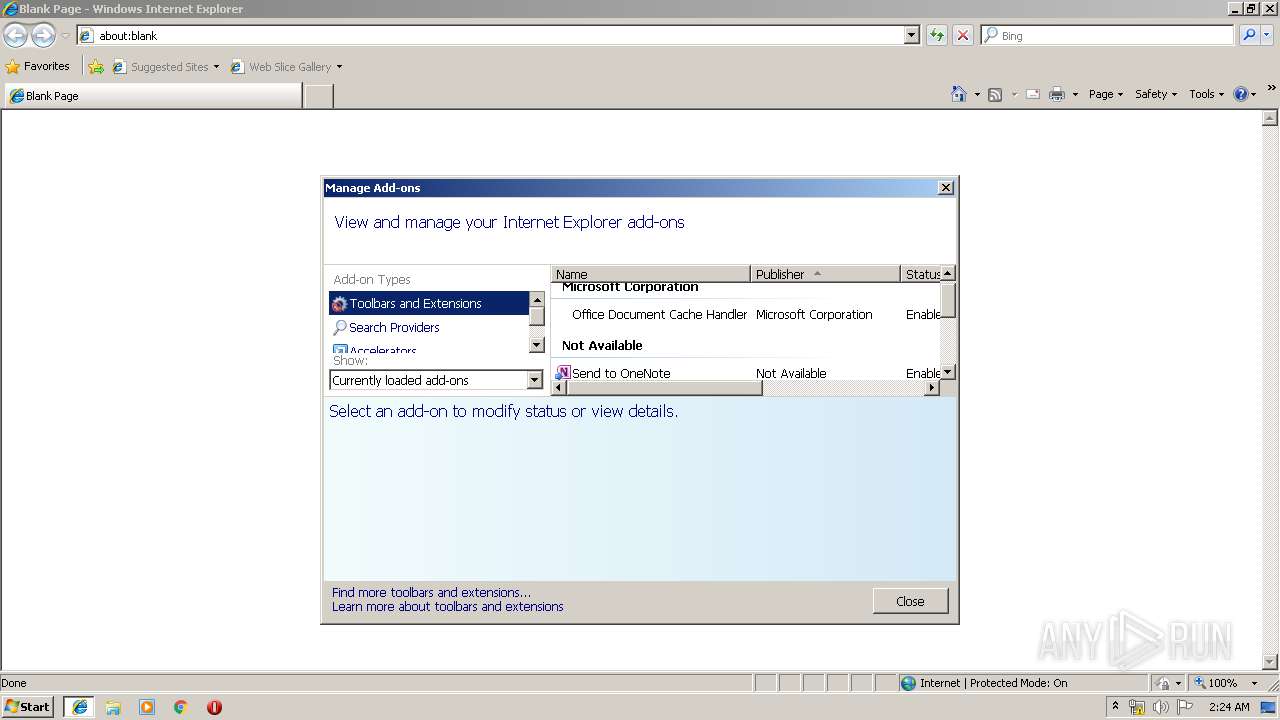Click Find more toolbars and extensions link
Image resolution: width=1280 pixels, height=720 pixels.
431,592
